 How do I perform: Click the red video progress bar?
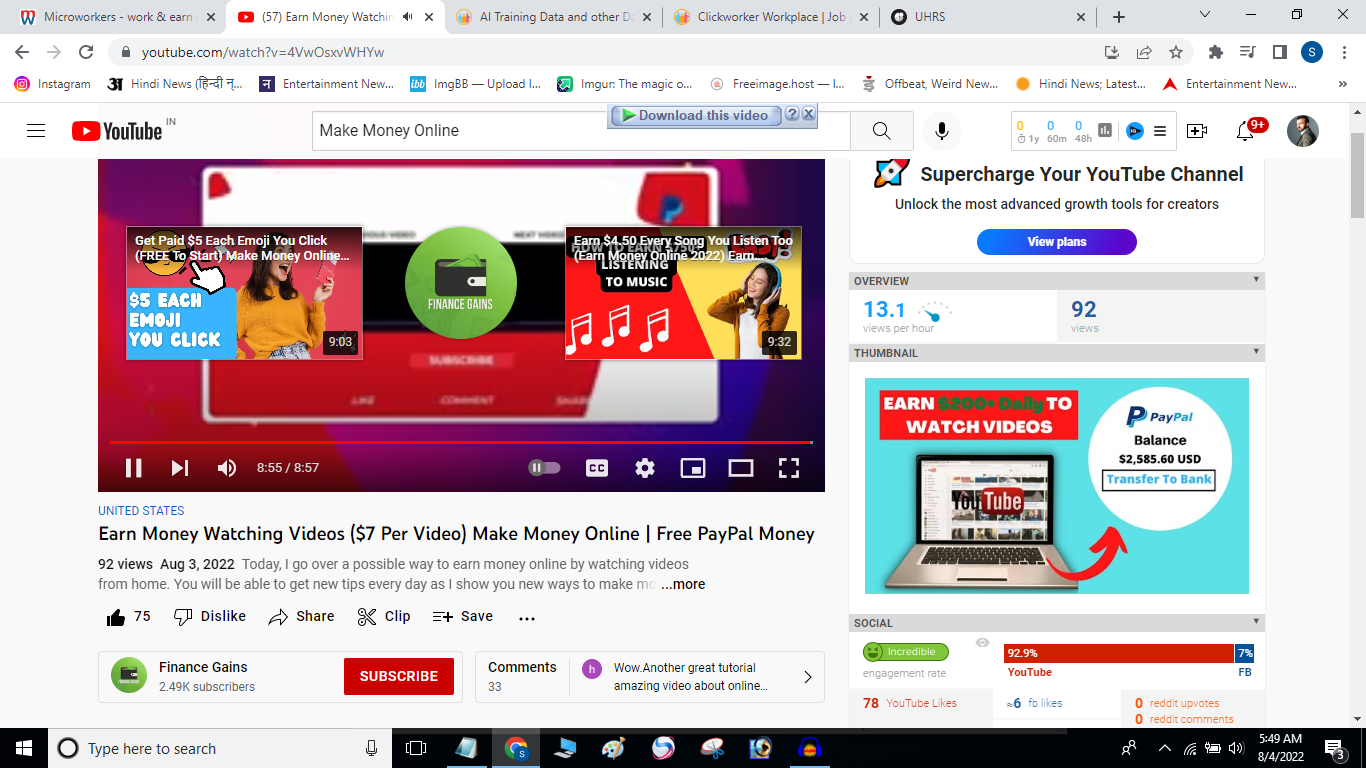[461, 442]
